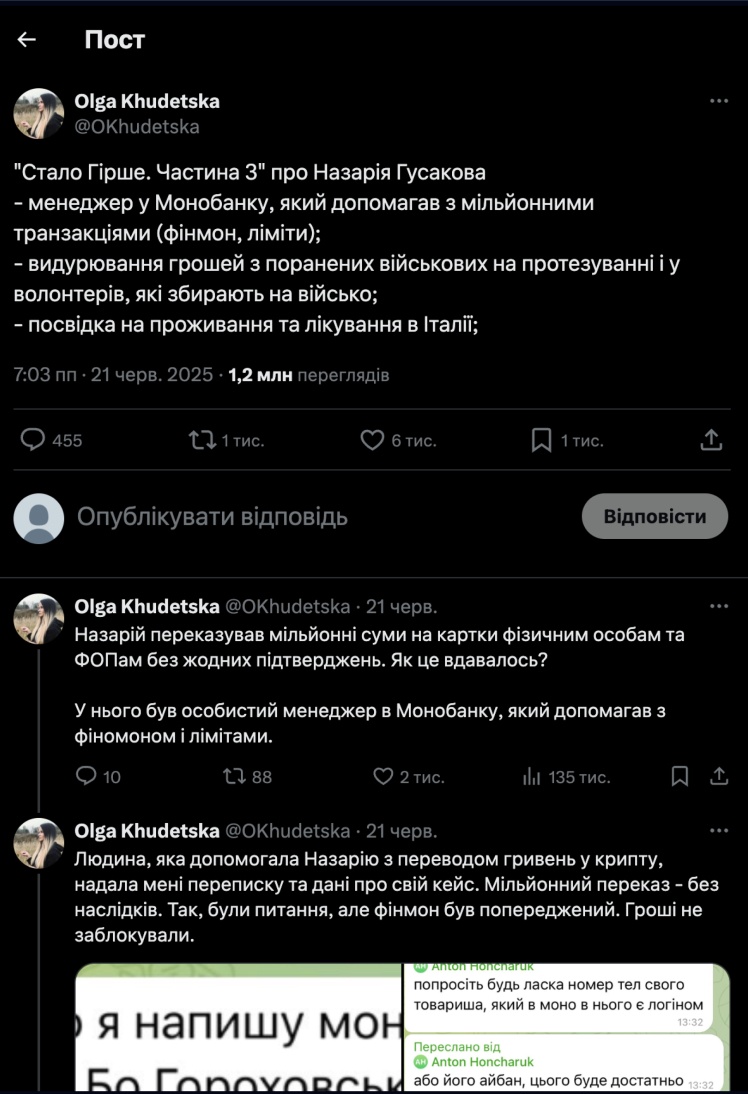Click the back arrow icon
Viewport: 748px width, 1094px height.
click(x=27, y=39)
